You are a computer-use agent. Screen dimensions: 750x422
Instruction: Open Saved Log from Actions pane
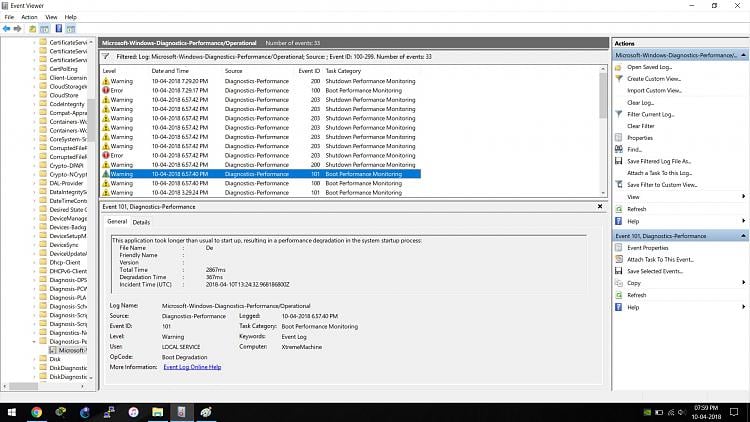pos(650,67)
